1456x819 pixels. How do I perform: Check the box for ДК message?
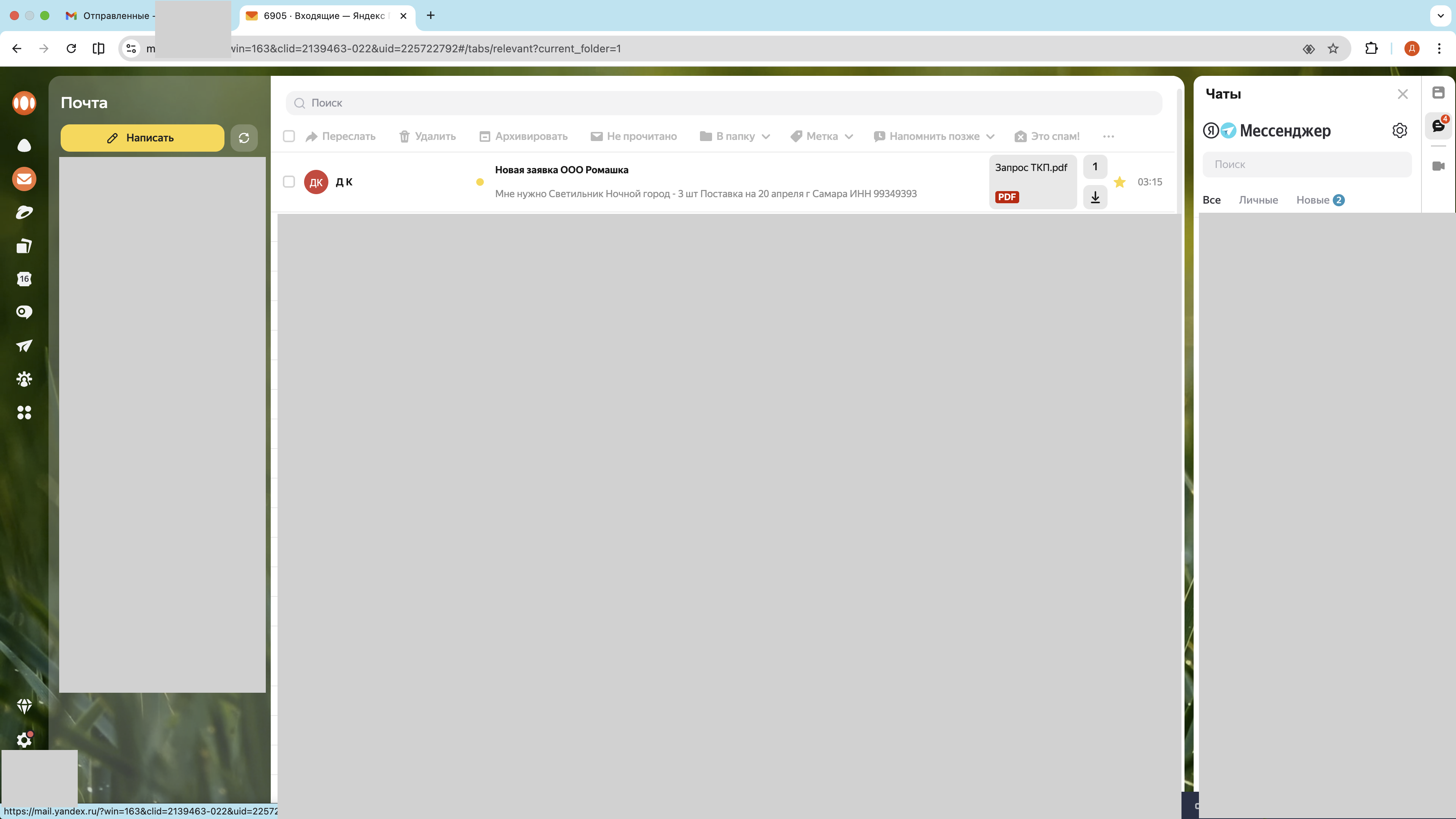pos(289,182)
